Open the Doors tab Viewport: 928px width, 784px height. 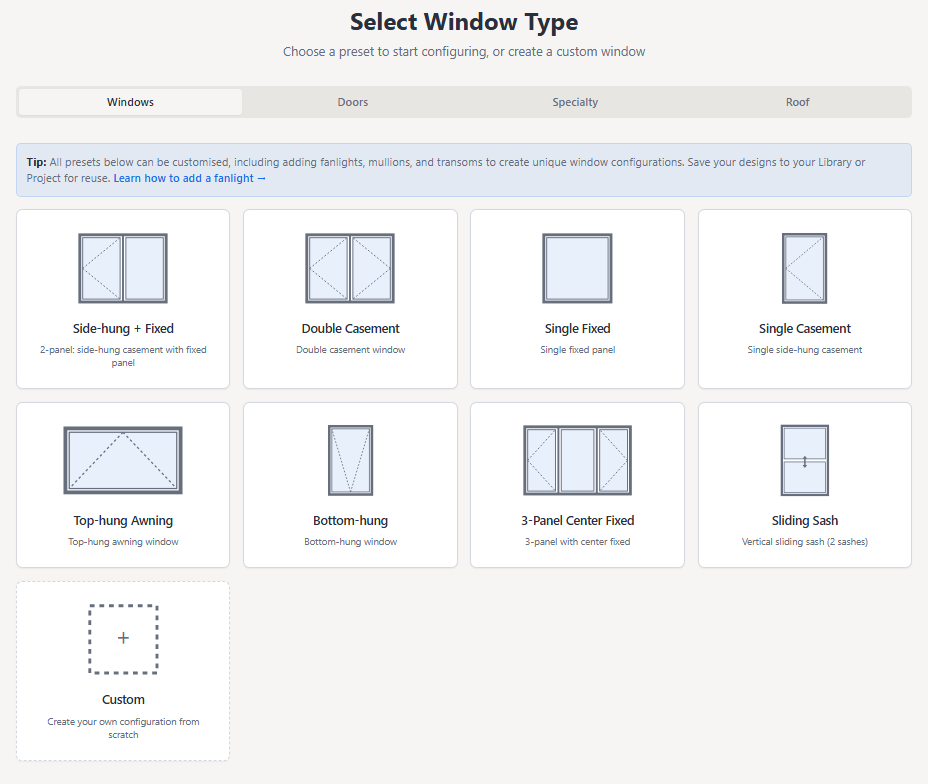coord(353,102)
